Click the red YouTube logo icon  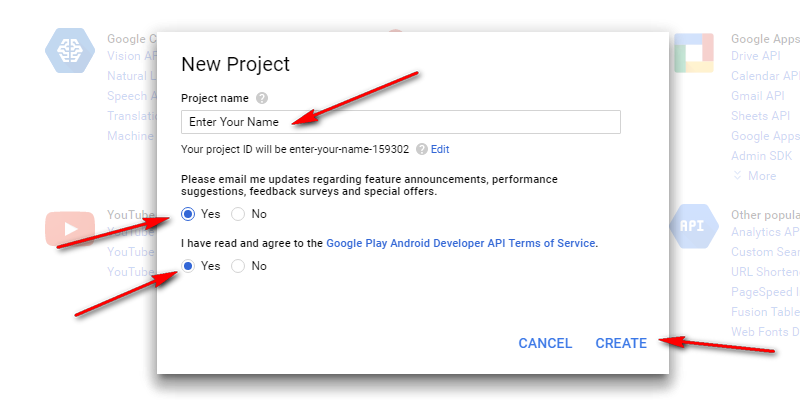pos(69,229)
